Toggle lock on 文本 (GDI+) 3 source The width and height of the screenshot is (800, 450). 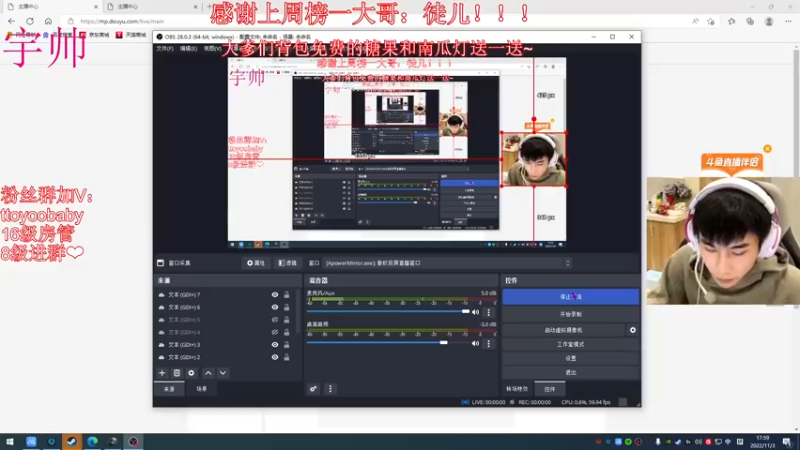[x=287, y=345]
